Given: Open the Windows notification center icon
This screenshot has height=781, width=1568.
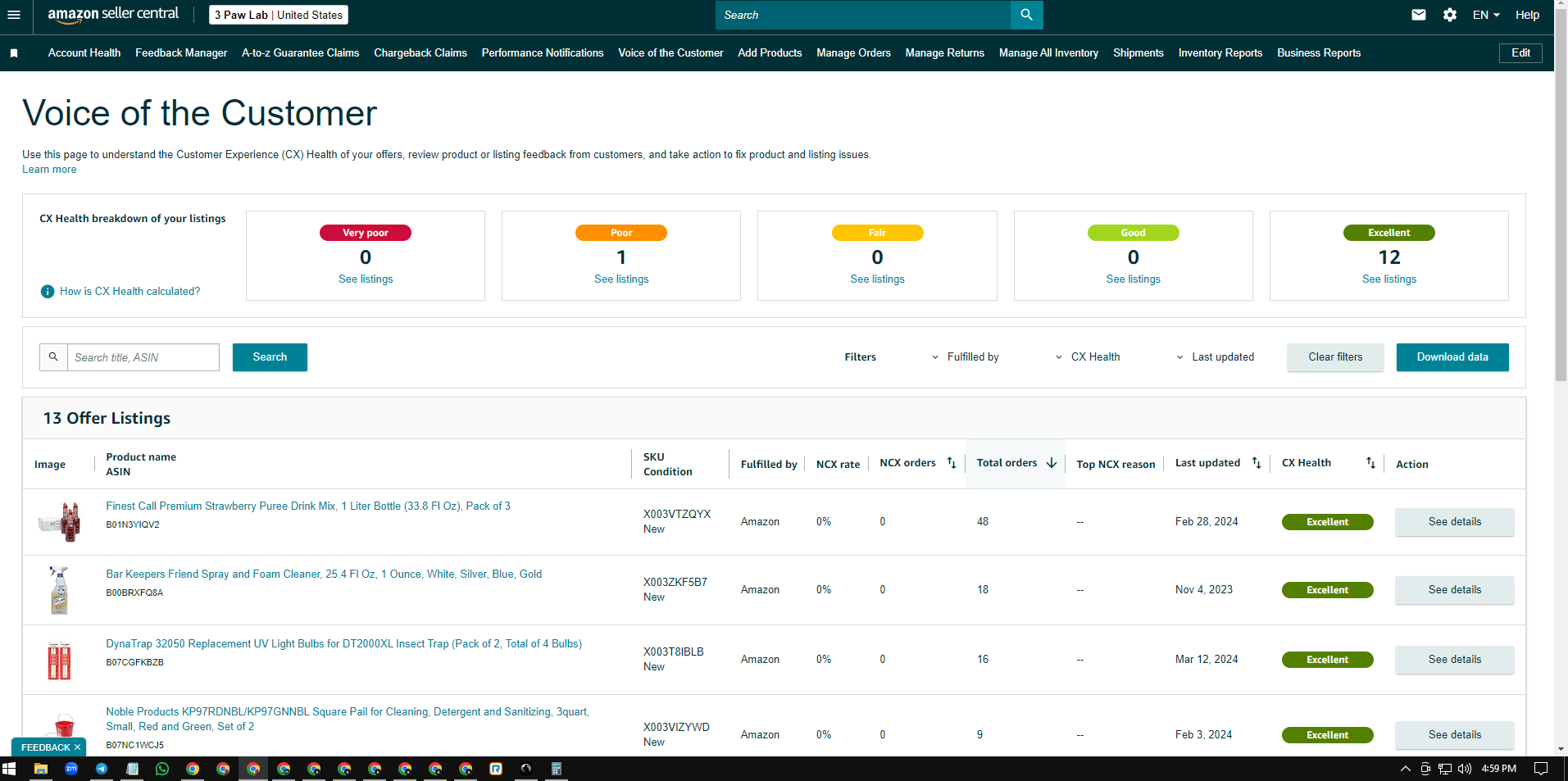Looking at the screenshot, I should (1541, 769).
